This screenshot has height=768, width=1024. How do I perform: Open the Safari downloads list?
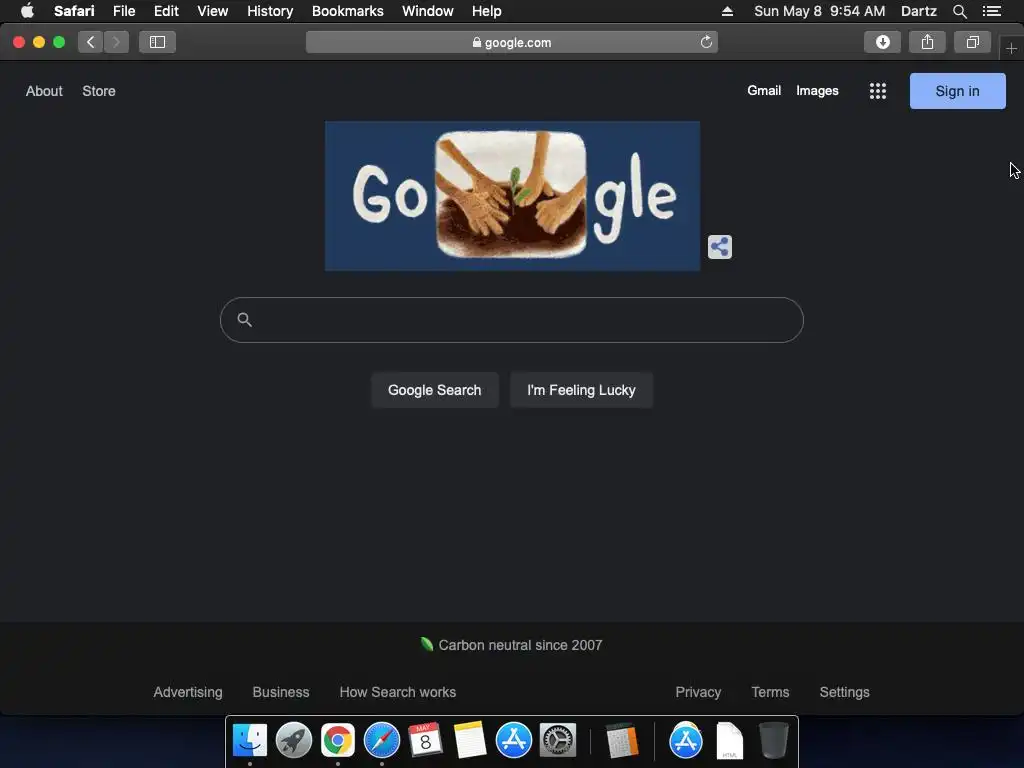point(882,42)
